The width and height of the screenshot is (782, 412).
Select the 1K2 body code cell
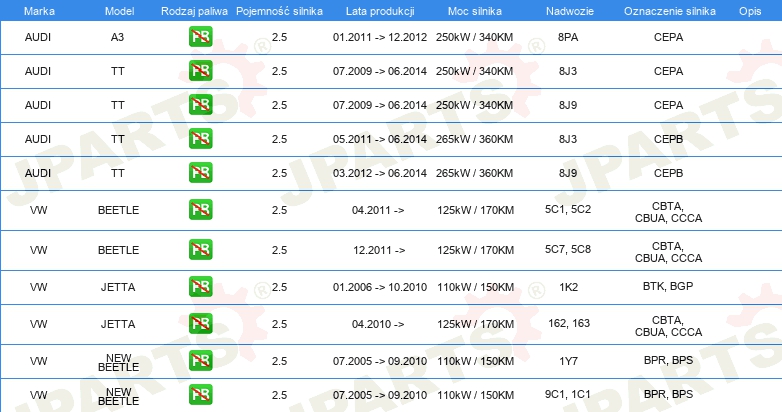(568, 287)
